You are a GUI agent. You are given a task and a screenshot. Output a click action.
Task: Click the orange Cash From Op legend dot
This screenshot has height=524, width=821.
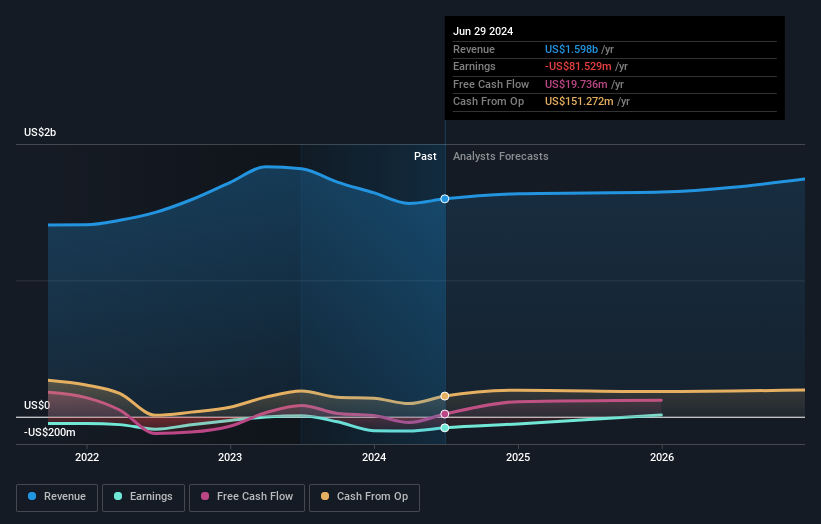tap(325, 496)
